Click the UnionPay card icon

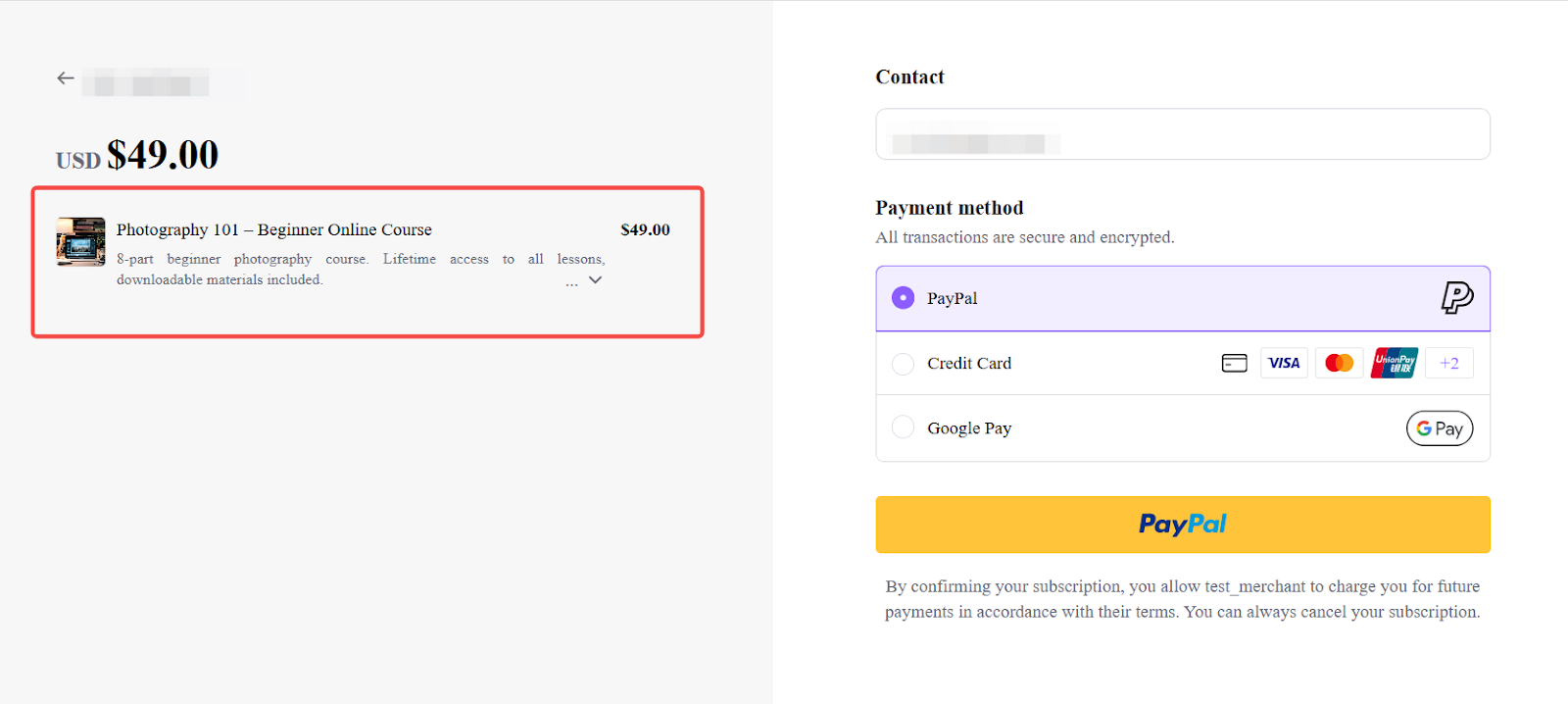point(1395,364)
